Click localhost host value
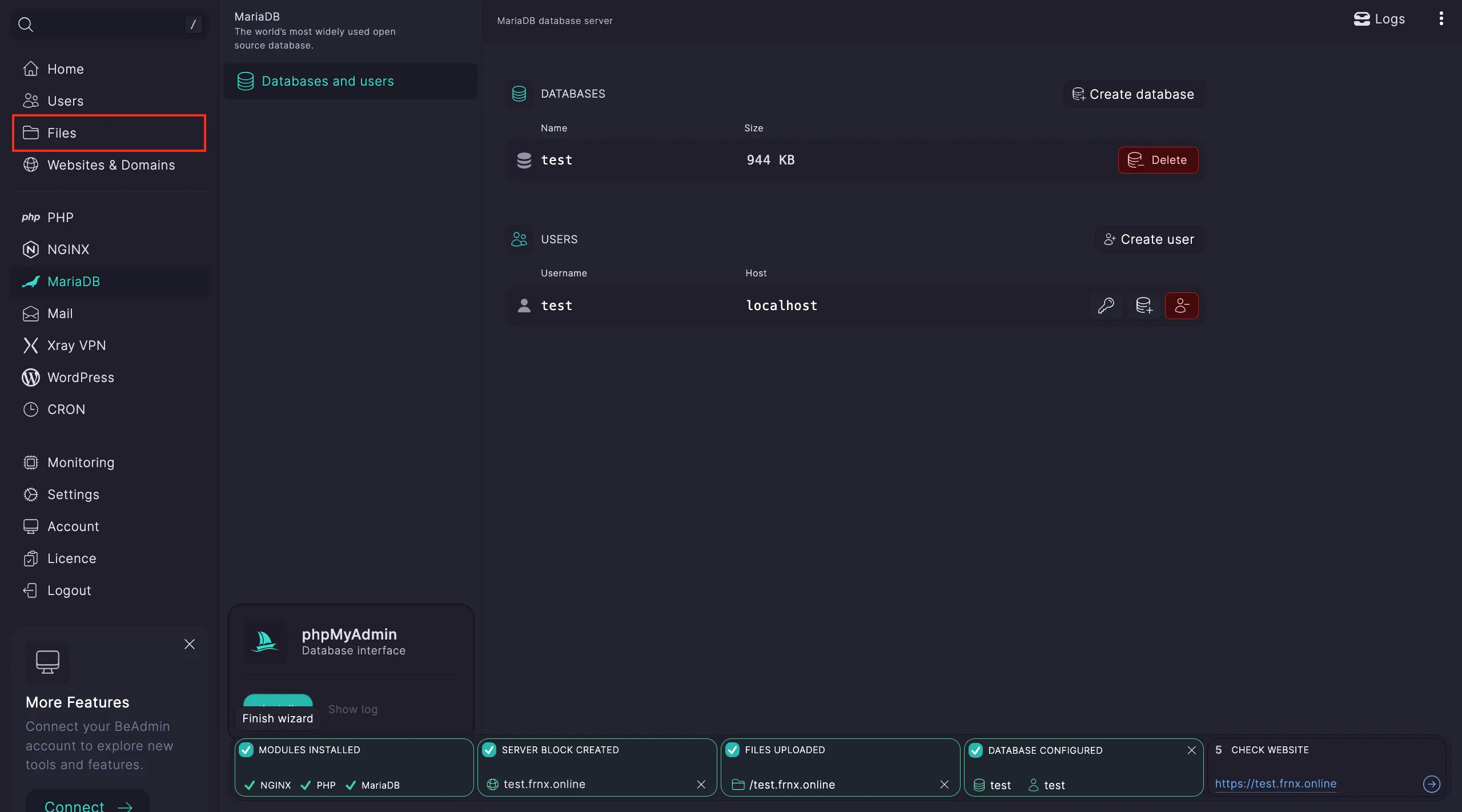1462x812 pixels. (782, 305)
